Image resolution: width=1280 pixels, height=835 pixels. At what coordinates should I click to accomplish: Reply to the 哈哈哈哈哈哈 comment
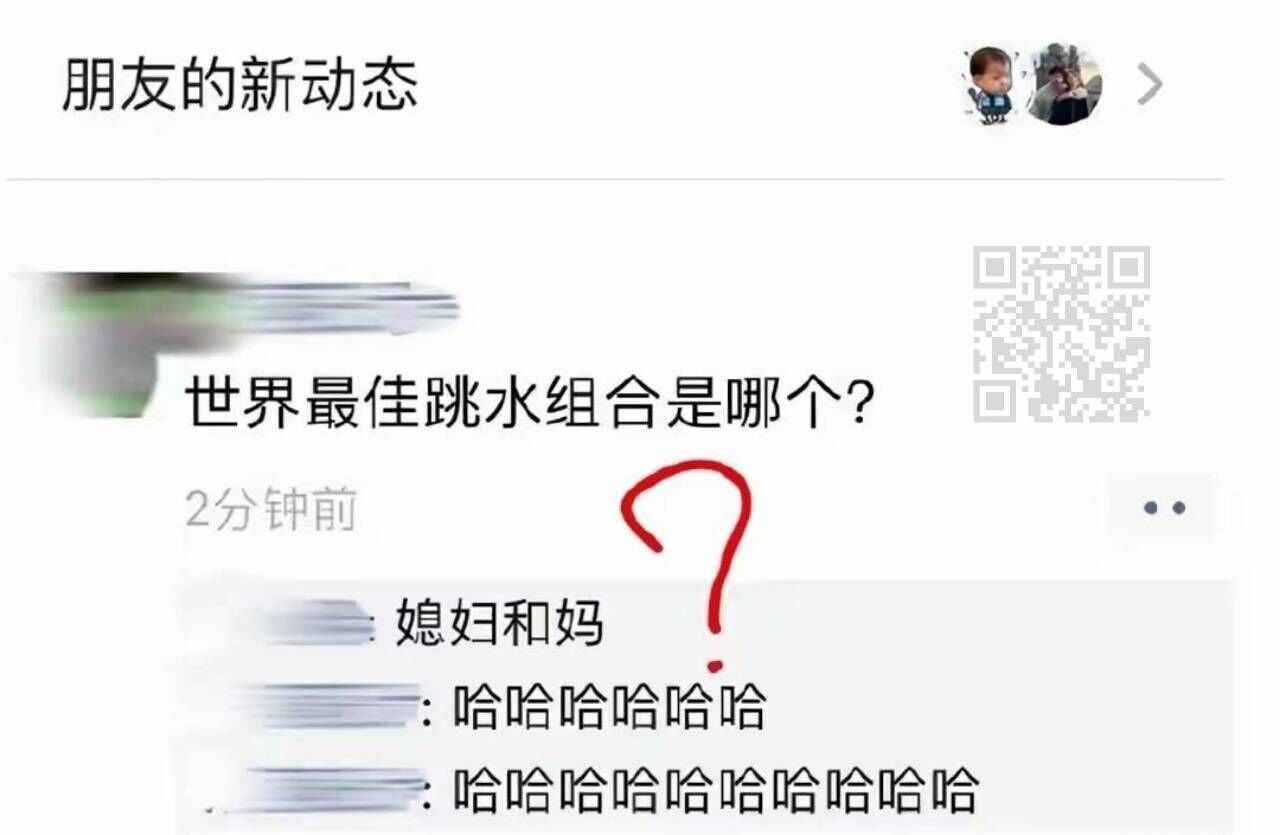tap(609, 707)
